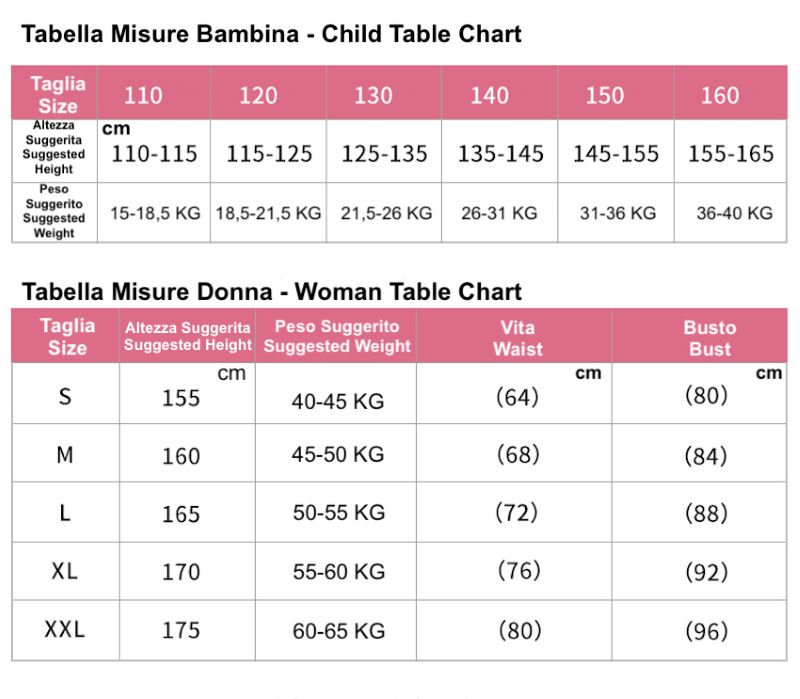
Task: Click the 45-50 KG weight cell
Action: (x=338, y=454)
